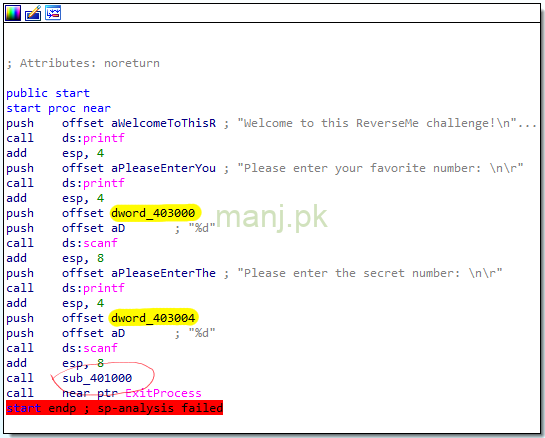
Task: Click the edit node pencil icon
Action: click(33, 13)
